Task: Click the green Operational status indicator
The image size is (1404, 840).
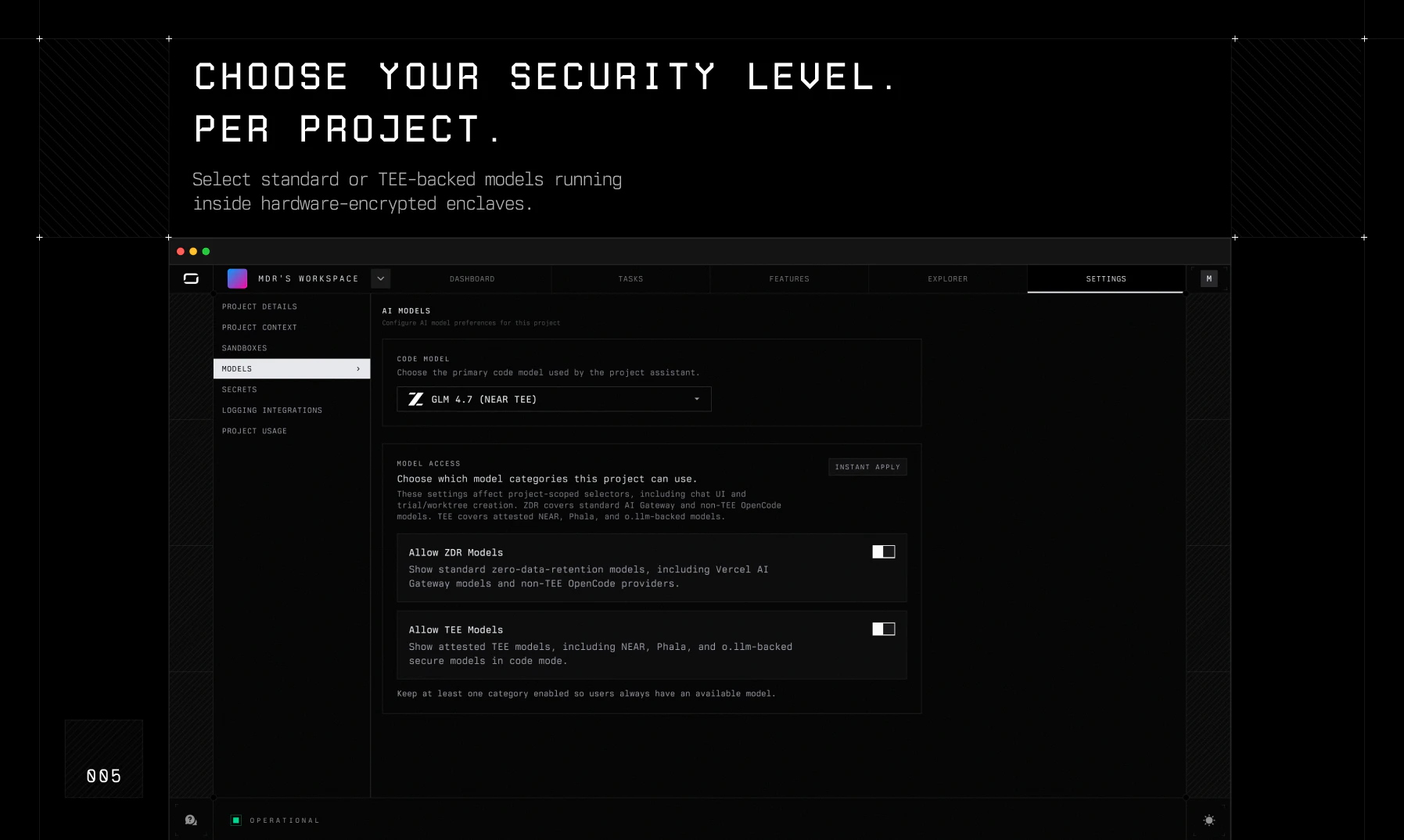Action: 235,820
